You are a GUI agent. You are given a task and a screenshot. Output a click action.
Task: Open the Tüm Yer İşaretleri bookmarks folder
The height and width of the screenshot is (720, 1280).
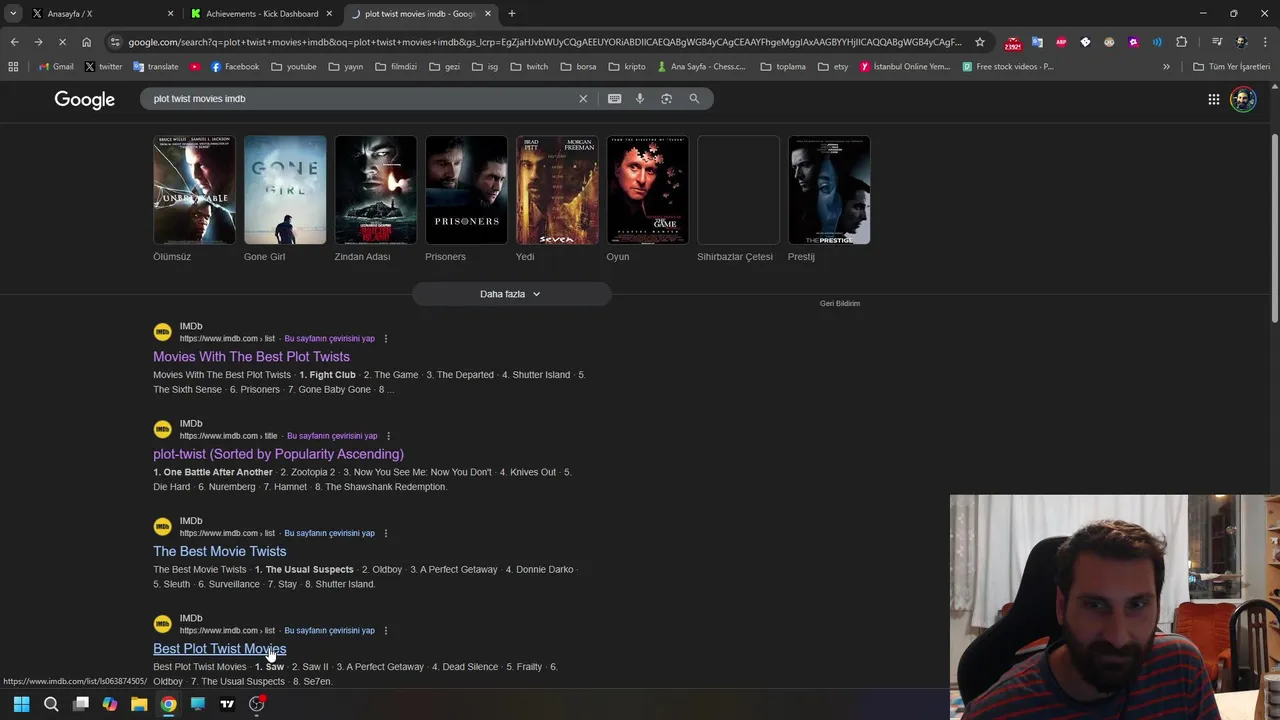click(x=1231, y=67)
